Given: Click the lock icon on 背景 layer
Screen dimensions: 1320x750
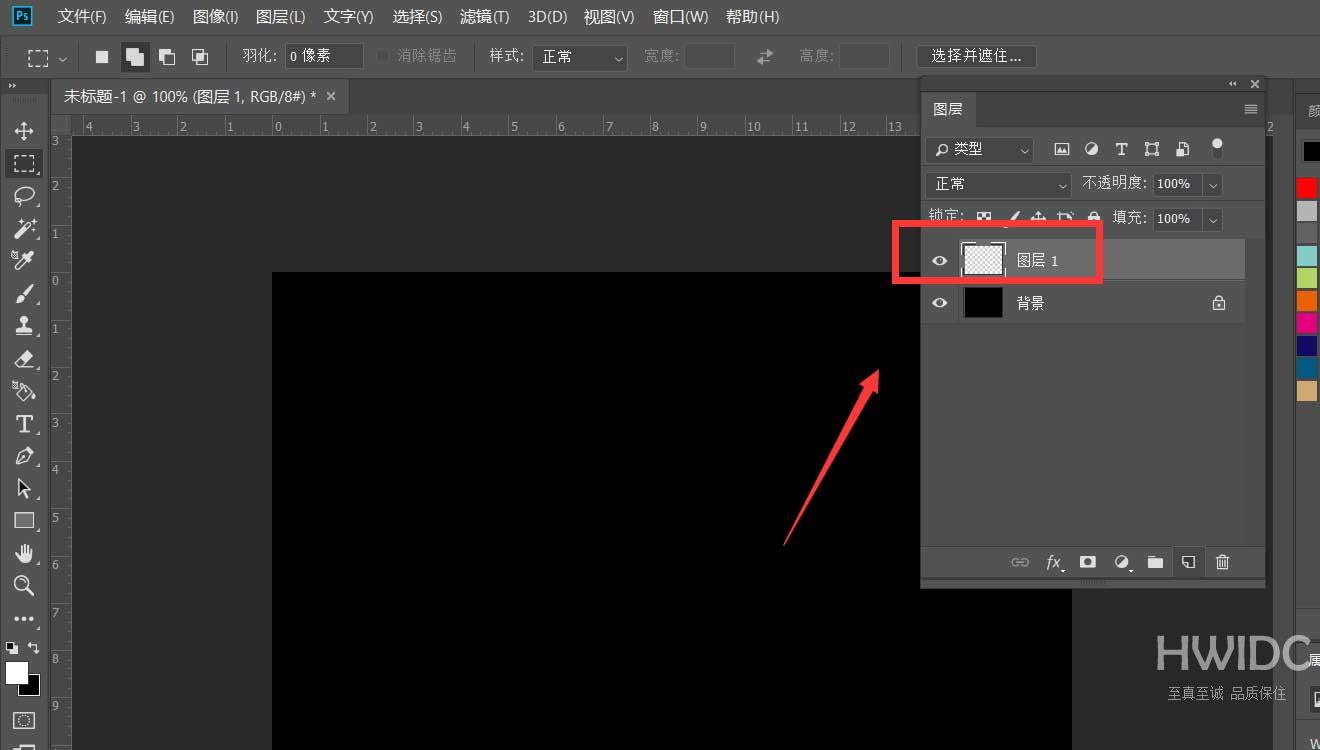Looking at the screenshot, I should coord(1219,303).
